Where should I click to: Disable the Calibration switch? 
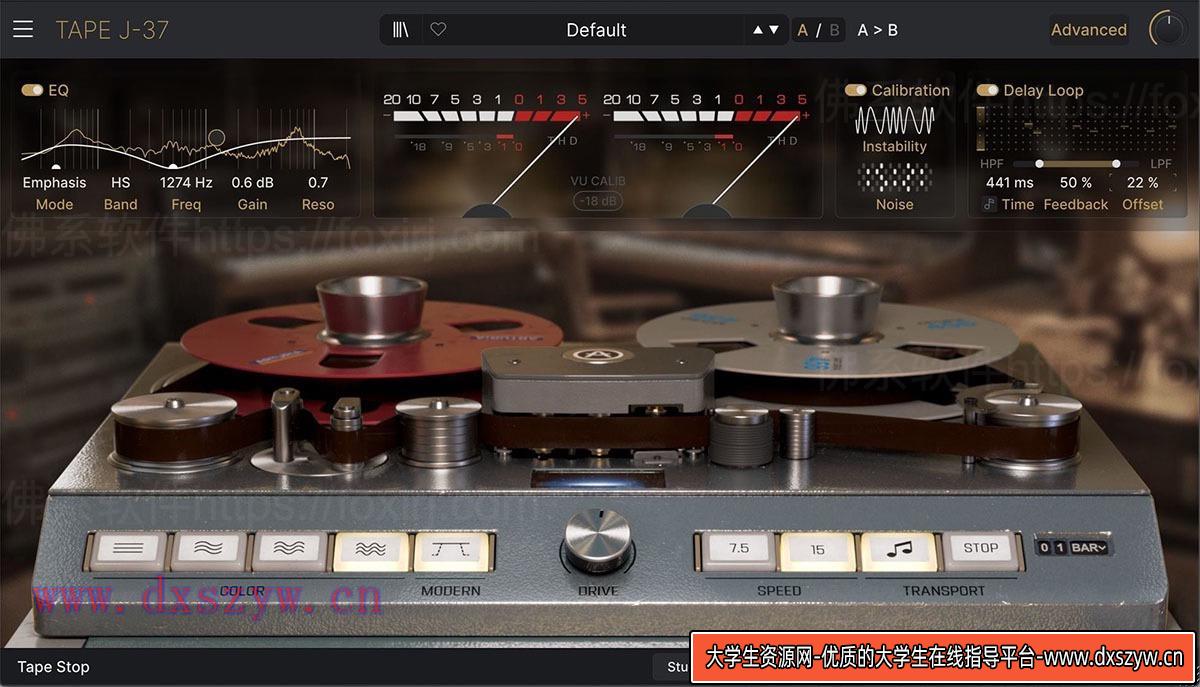pyautogui.click(x=856, y=90)
